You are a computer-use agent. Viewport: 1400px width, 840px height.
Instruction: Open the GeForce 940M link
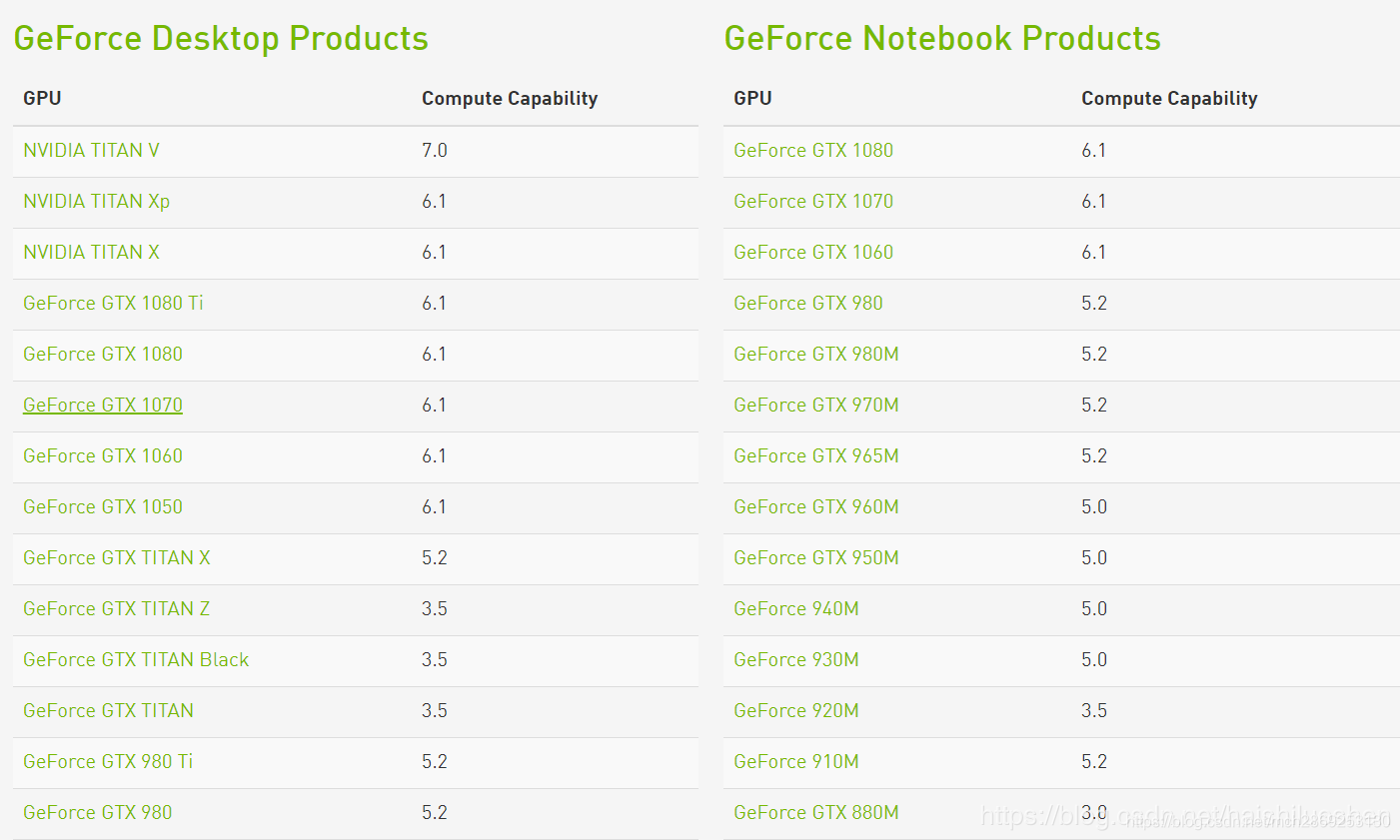pyautogui.click(x=796, y=609)
